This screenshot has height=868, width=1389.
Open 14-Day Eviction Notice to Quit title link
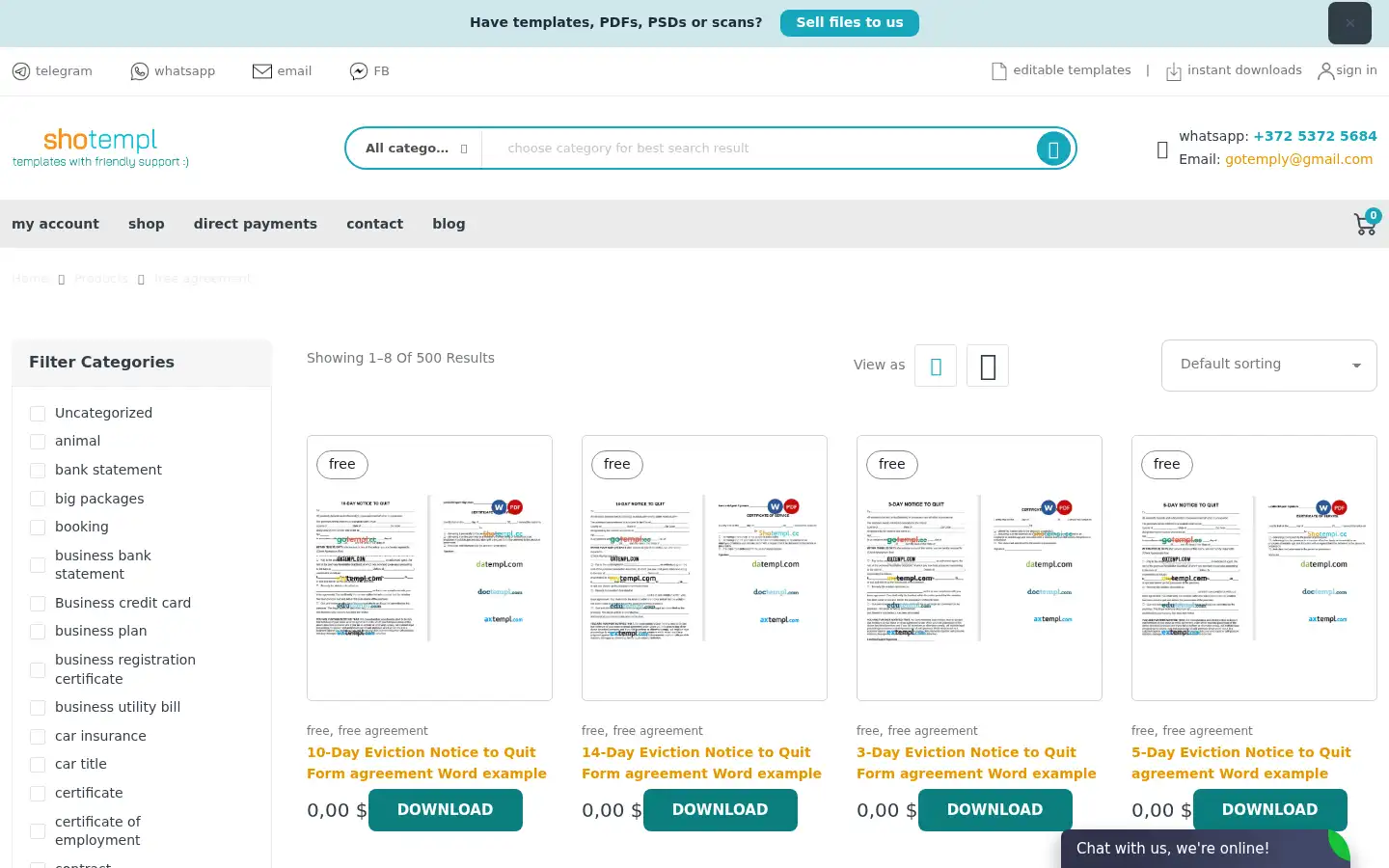coord(701,763)
